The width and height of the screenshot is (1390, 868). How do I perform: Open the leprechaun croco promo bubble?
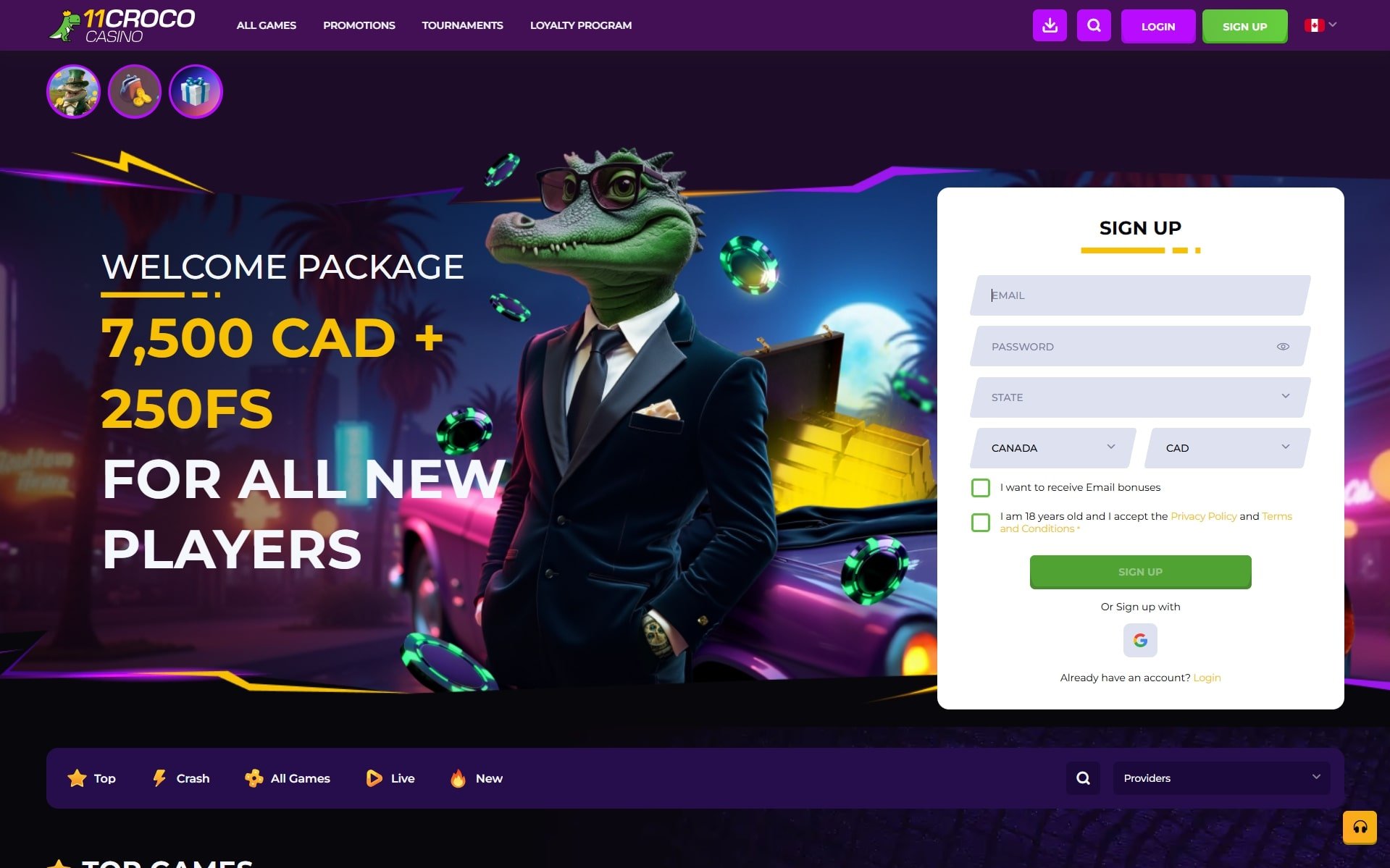pos(73,91)
